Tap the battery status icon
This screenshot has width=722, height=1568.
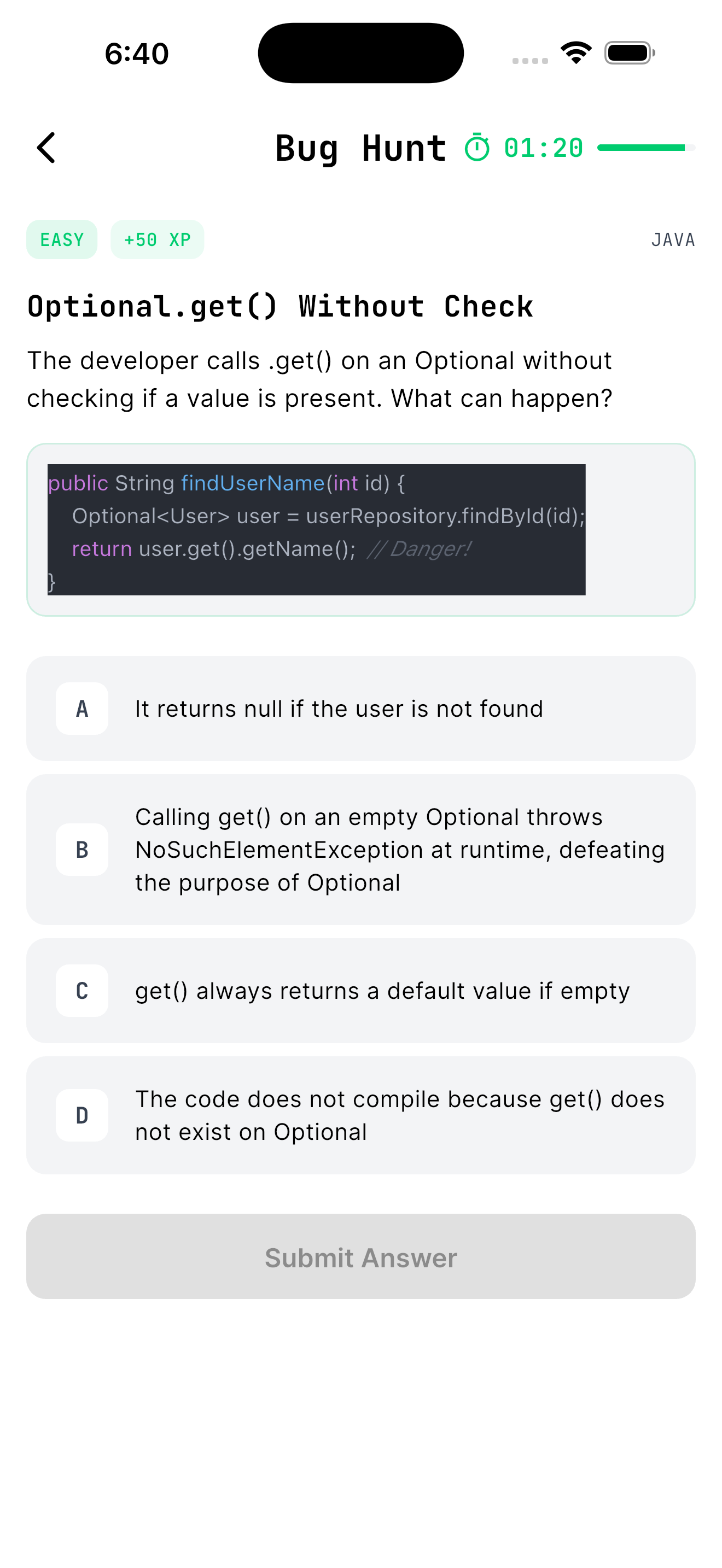pyautogui.click(x=629, y=53)
